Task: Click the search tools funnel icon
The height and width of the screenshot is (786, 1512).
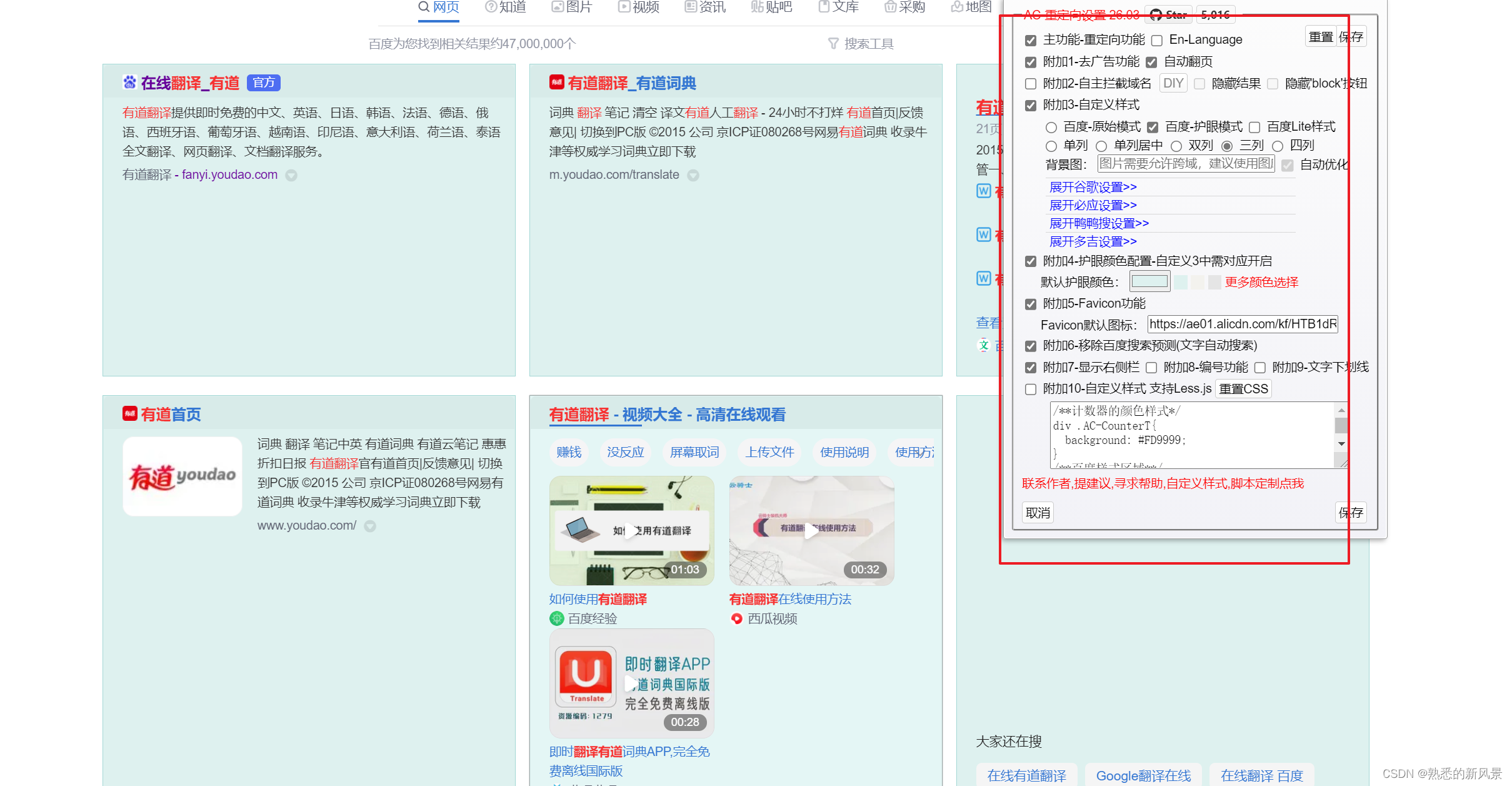Action: point(833,43)
